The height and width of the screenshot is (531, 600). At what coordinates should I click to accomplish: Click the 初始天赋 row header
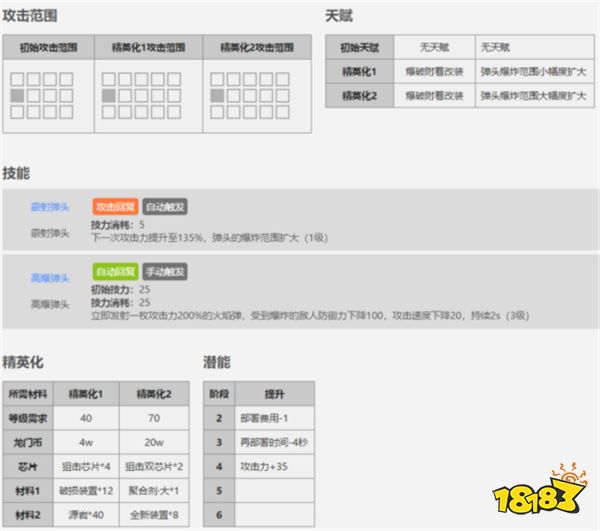[360, 47]
